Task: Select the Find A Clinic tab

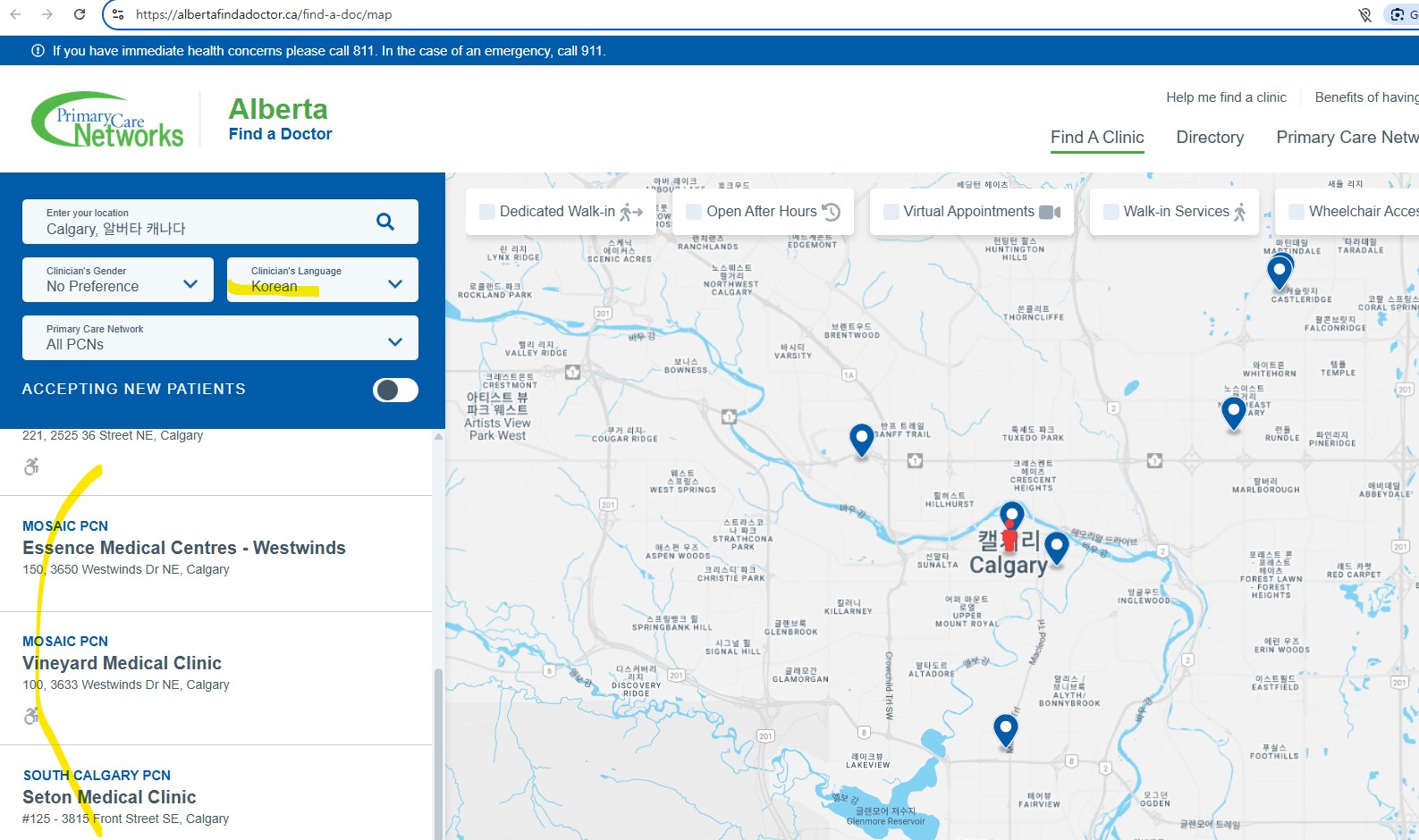Action: [1096, 138]
